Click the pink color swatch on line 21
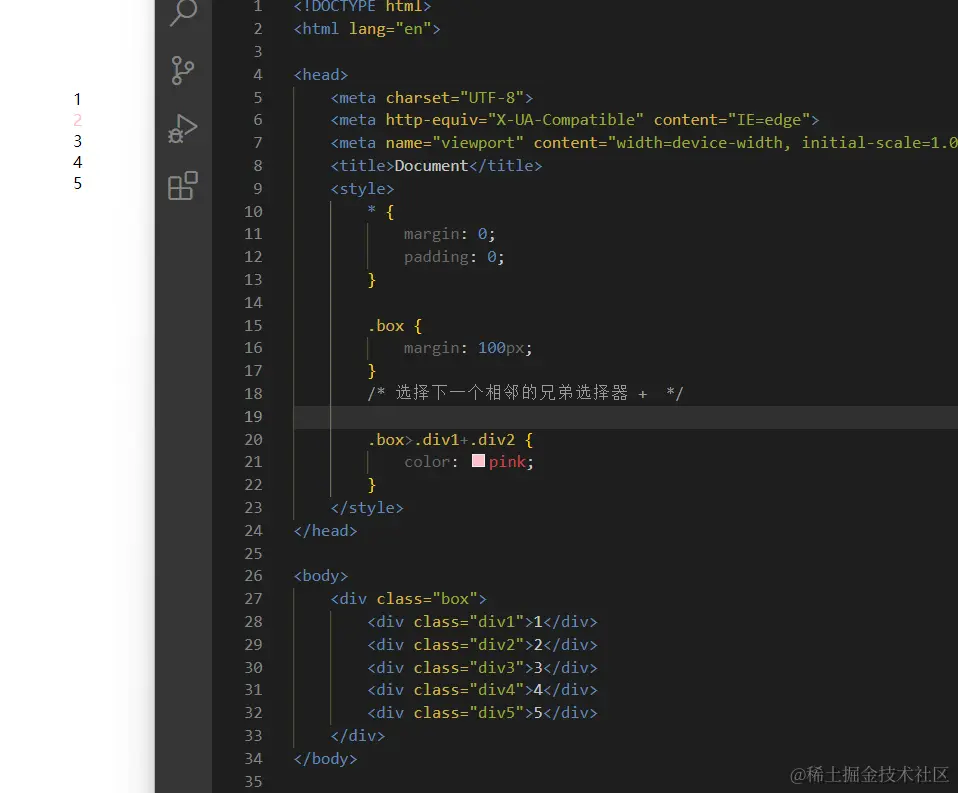The height and width of the screenshot is (793, 958). click(x=478, y=461)
